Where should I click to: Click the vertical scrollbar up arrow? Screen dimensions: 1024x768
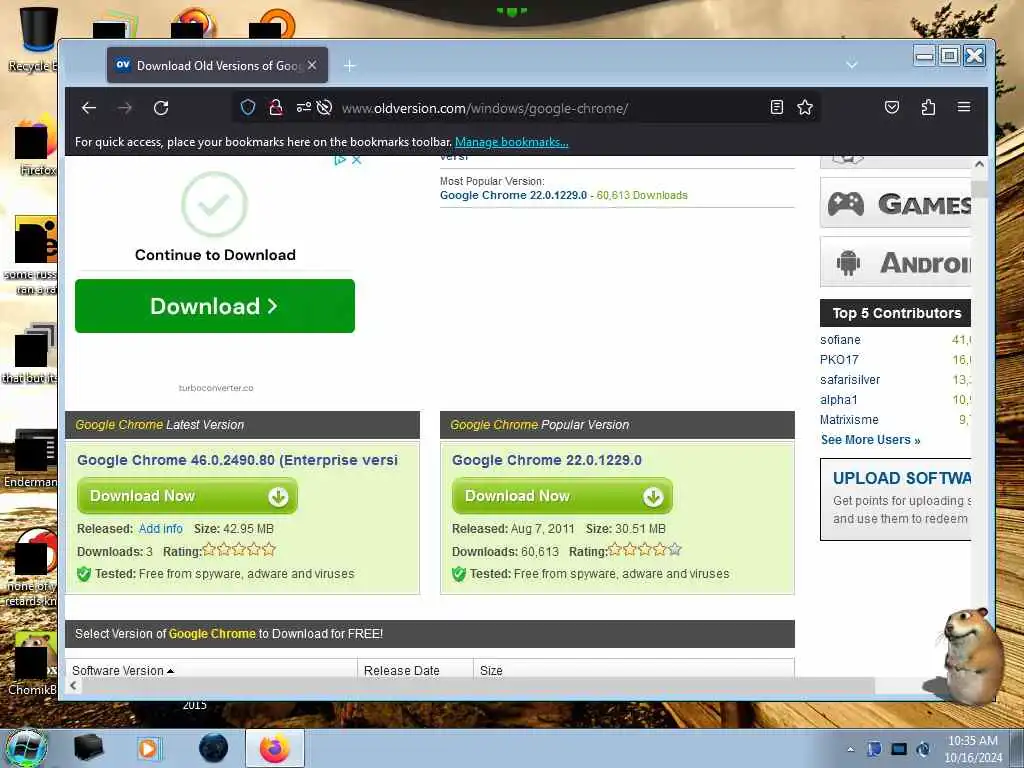979,164
